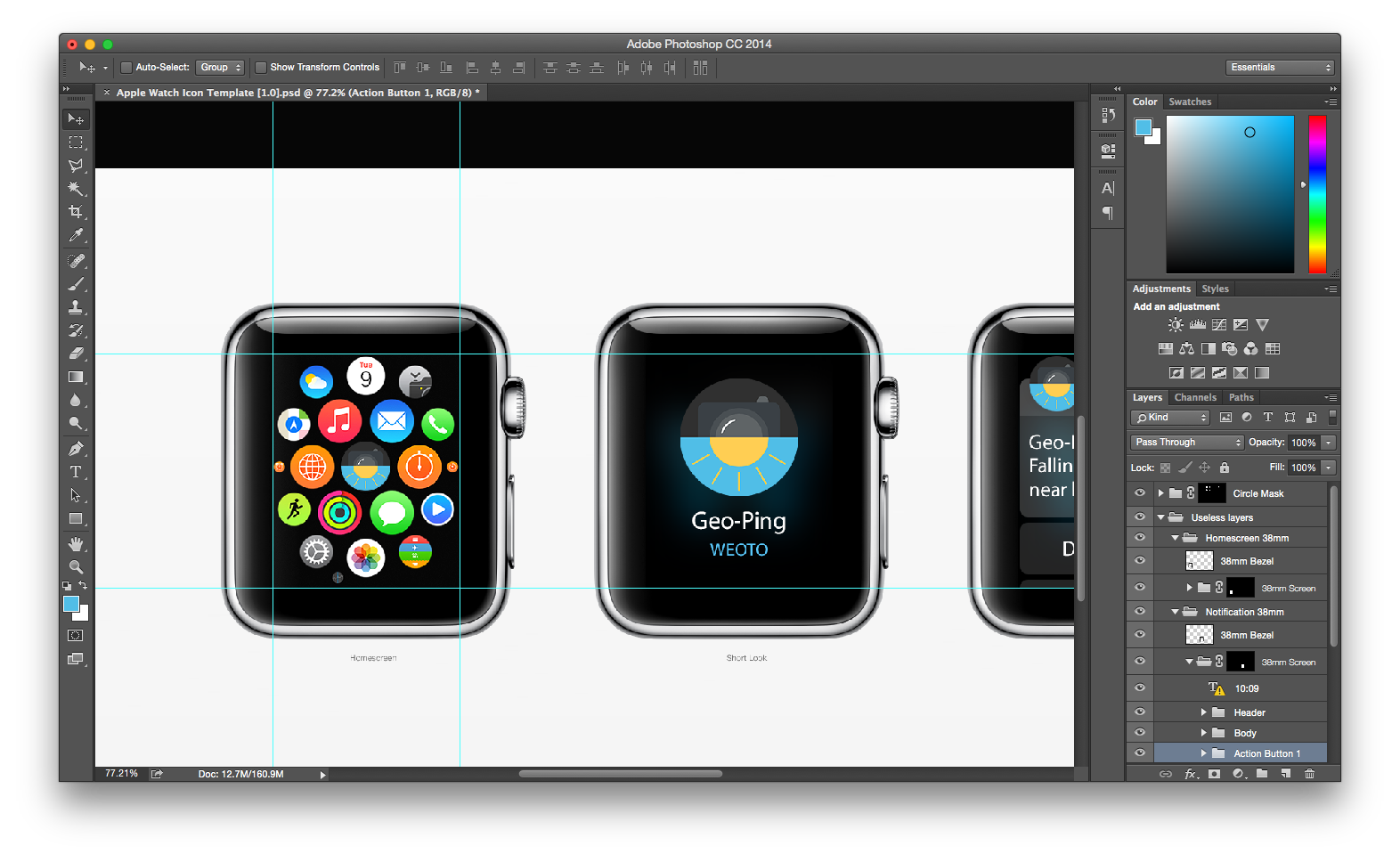This screenshot has width=1400, height=862.
Task: Open the layer filter Kind dropdown
Action: tap(1170, 418)
